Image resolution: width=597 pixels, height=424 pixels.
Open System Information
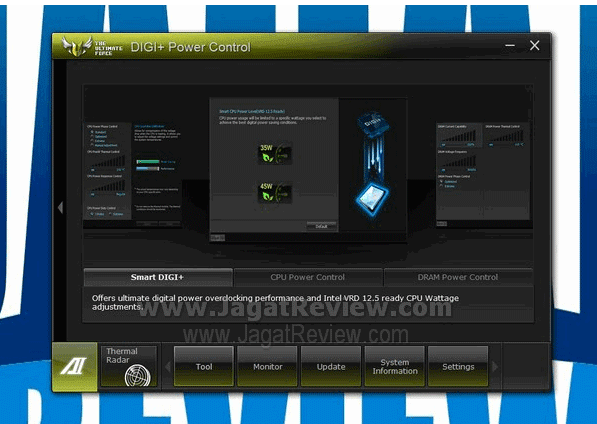[395, 367]
